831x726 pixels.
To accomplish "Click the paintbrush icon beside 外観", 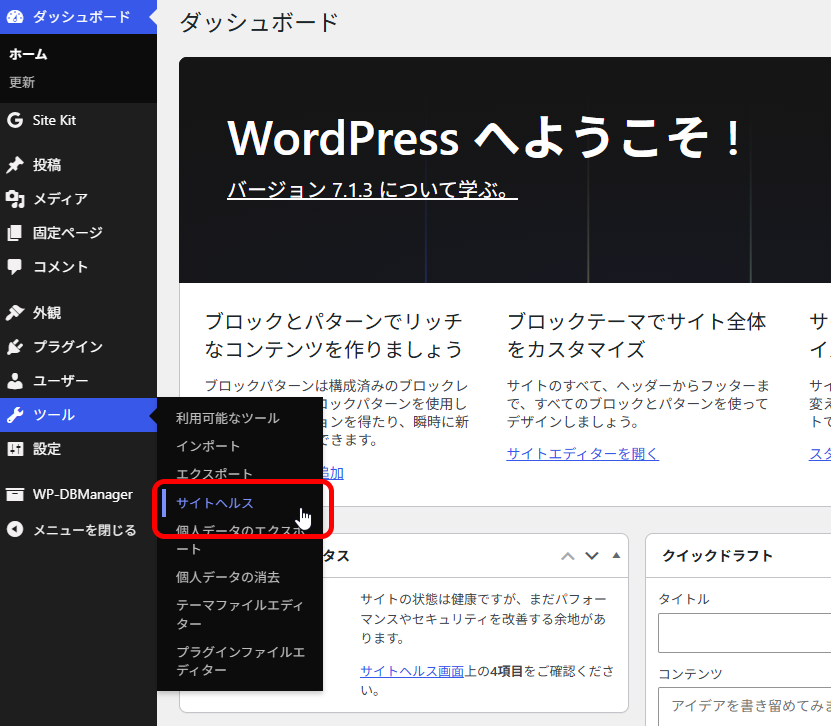I will pos(15,313).
